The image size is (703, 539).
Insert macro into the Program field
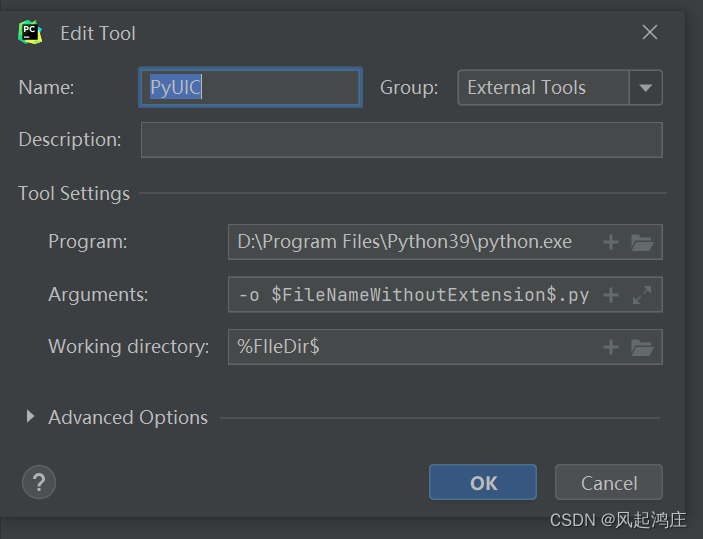tap(611, 242)
